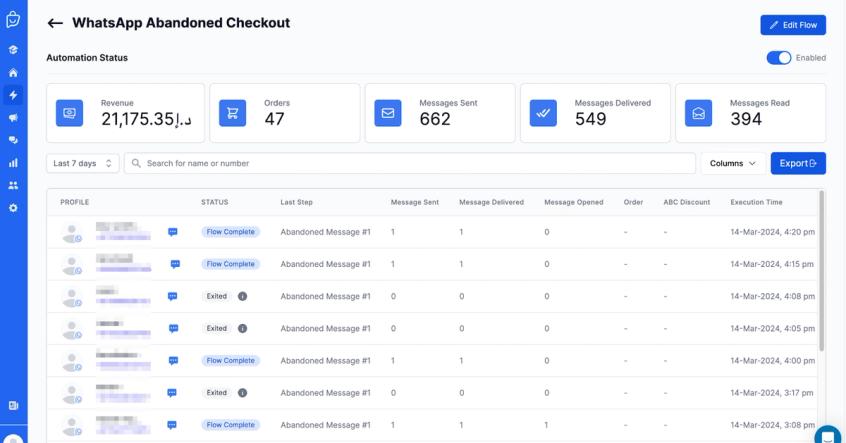Click the Search for name or number field
Image resolution: width=846 pixels, height=443 pixels.
point(410,163)
